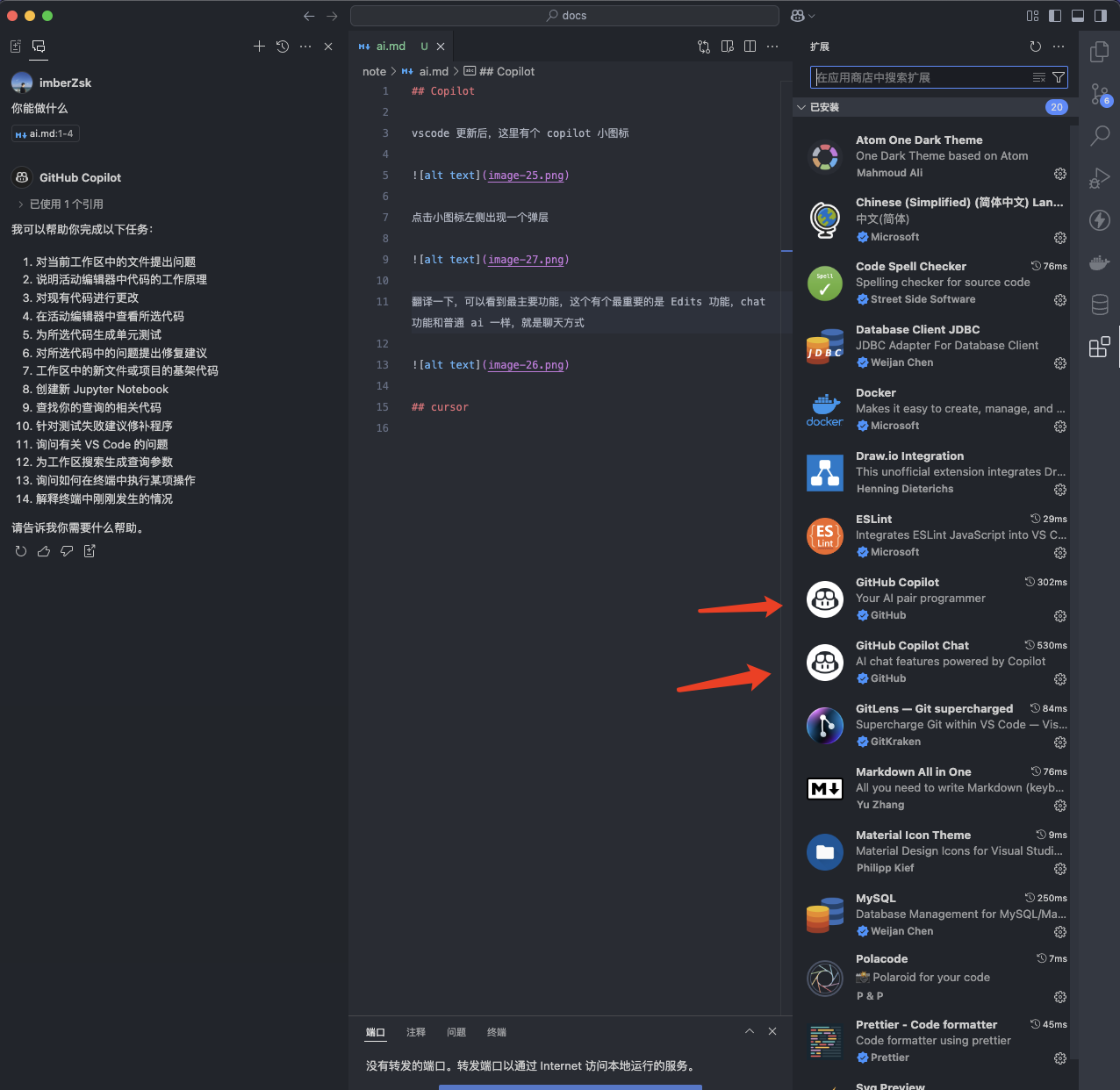Open settings gear for Markdown All in One

point(1060,806)
